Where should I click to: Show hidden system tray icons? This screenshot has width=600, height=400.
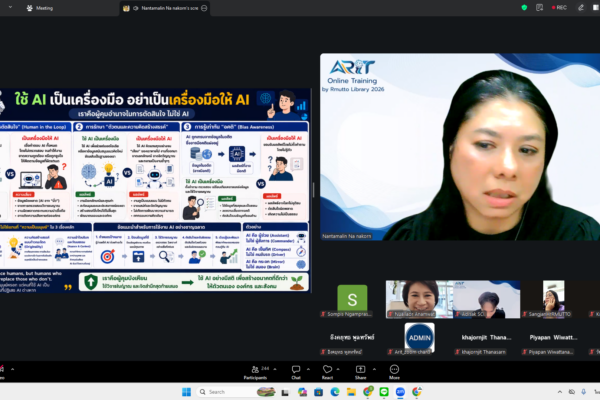point(559,392)
